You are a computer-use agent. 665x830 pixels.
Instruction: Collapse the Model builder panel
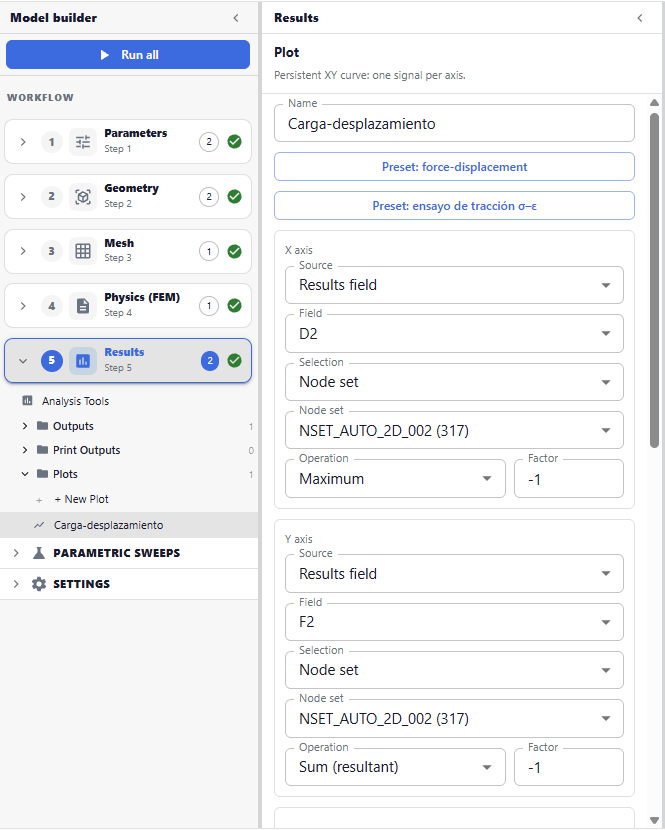tap(236, 18)
